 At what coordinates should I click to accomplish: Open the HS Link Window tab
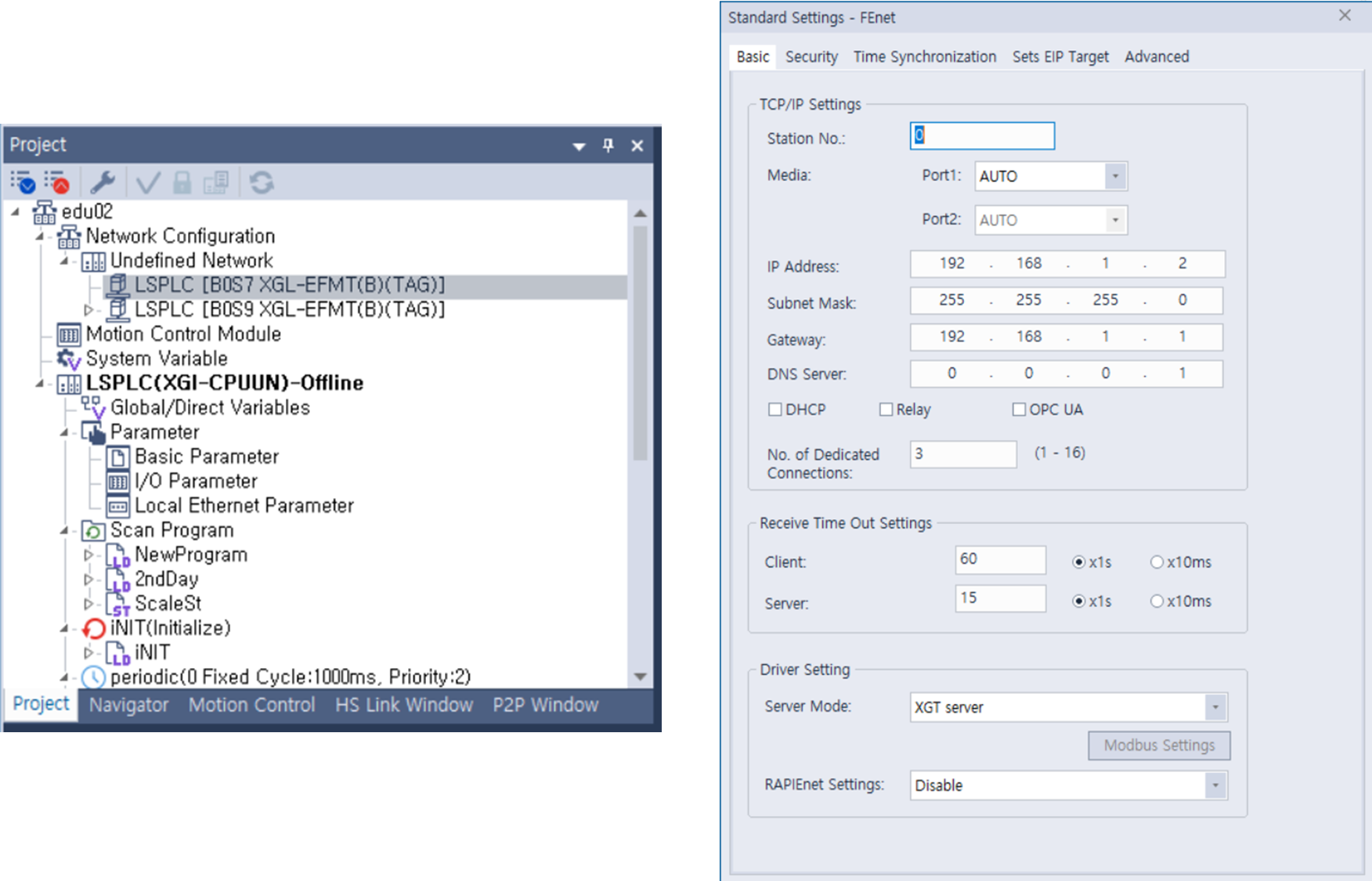(x=403, y=704)
